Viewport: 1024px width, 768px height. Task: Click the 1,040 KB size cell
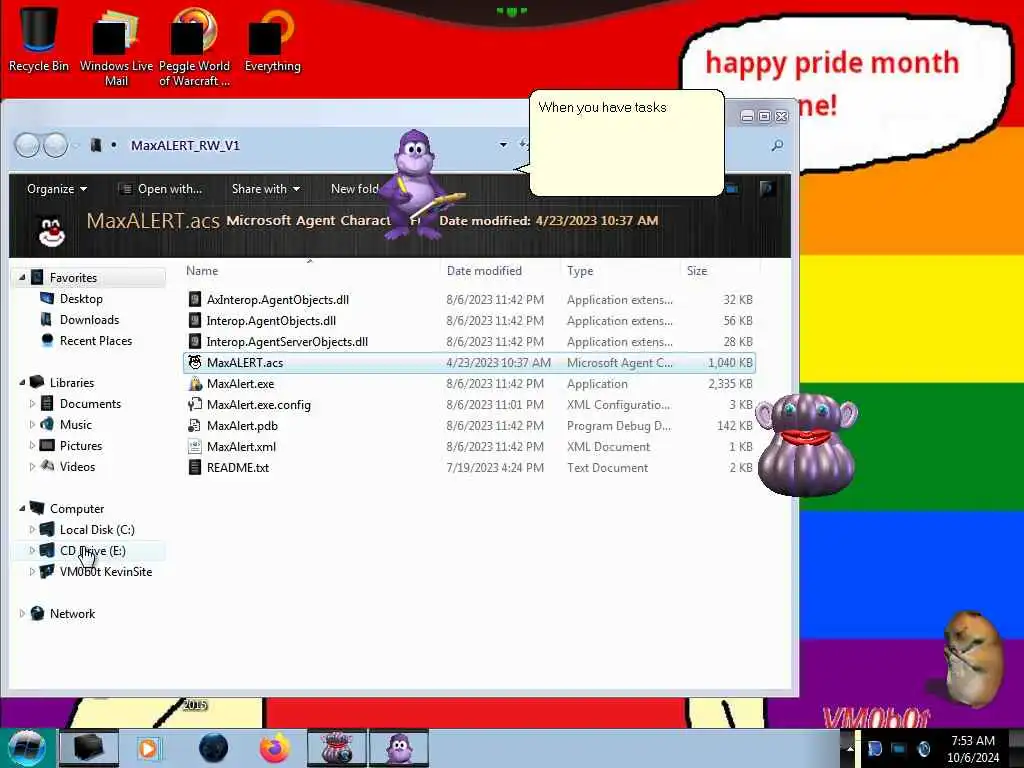730,362
